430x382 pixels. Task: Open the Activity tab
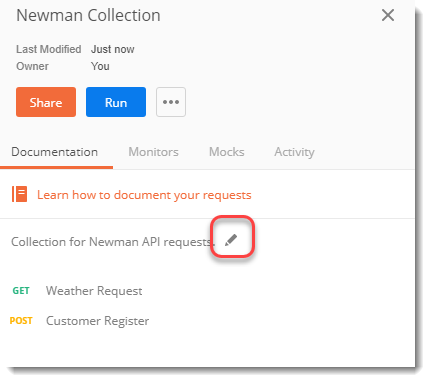(x=294, y=152)
